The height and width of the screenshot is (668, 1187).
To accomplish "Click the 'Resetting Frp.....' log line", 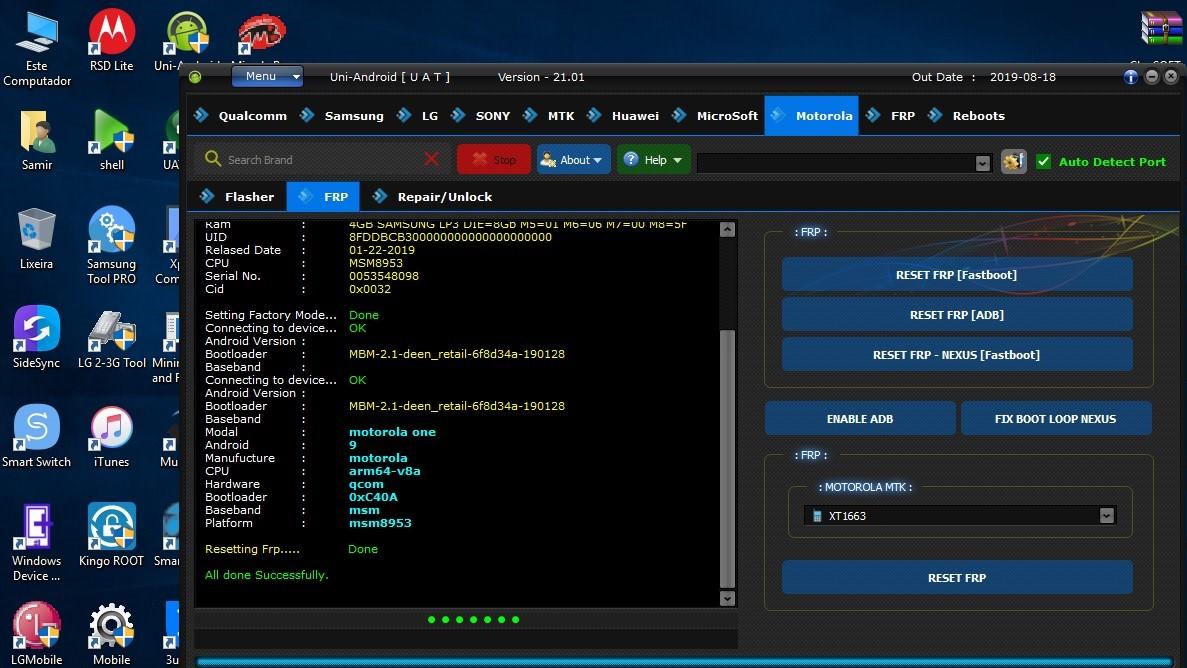I will click(x=252, y=549).
